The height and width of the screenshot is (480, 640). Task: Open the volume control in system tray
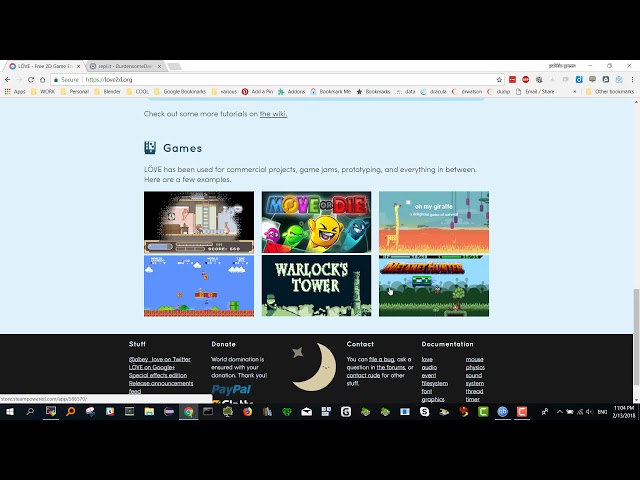point(589,412)
